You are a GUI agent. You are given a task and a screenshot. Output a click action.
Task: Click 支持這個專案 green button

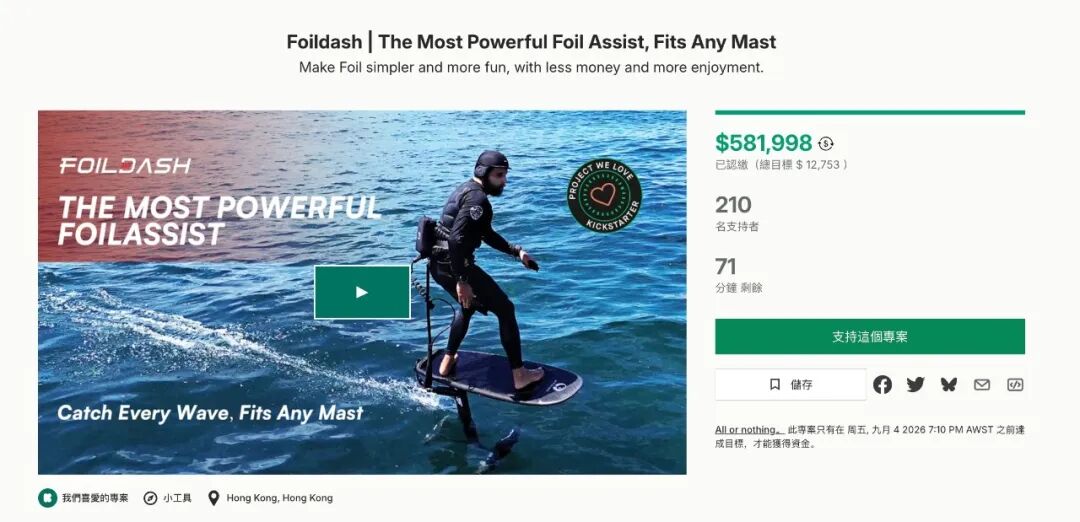[x=869, y=337]
